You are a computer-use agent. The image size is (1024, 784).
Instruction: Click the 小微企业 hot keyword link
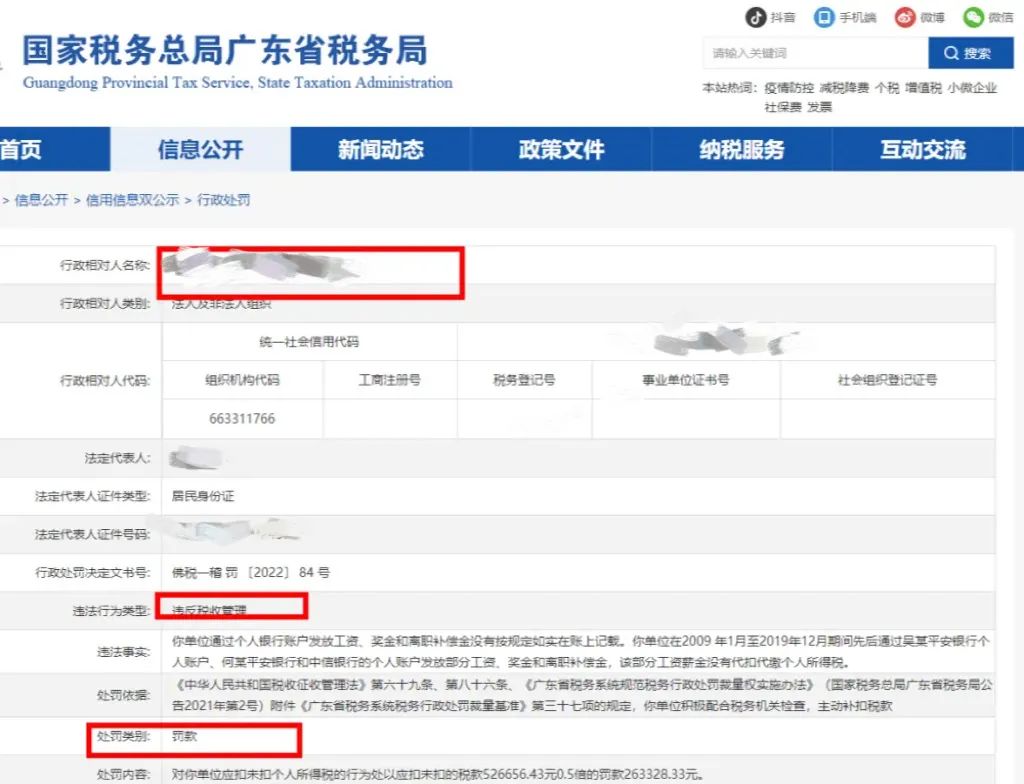pyautogui.click(x=972, y=88)
